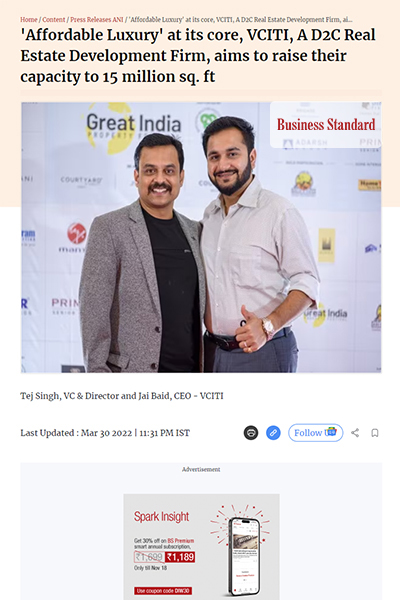Click the truncated article title breadcrumb
Screen dimensions: 400x600
pyautogui.click(x=240, y=20)
